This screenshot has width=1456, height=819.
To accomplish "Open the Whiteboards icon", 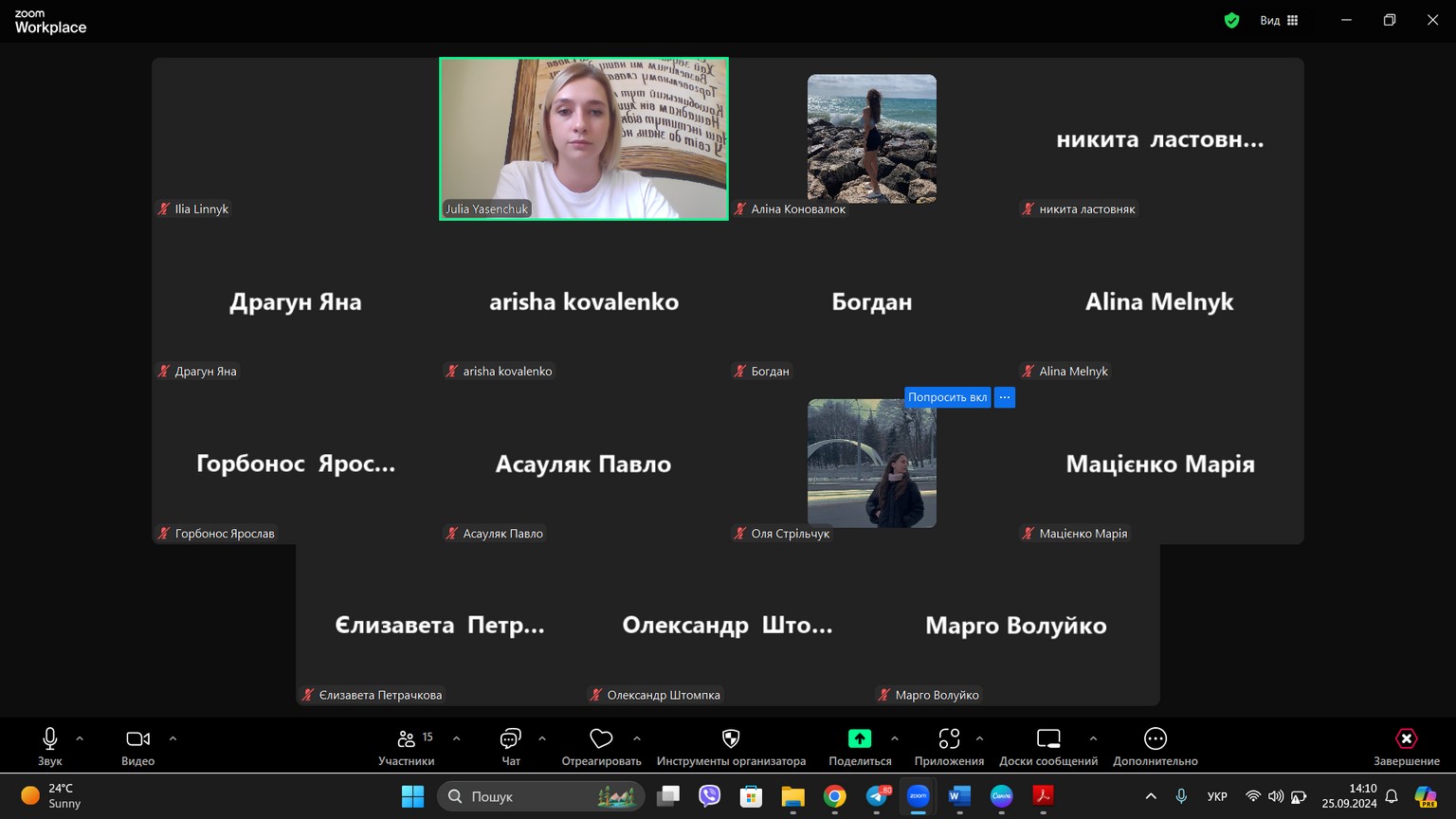I will pos(1048,739).
